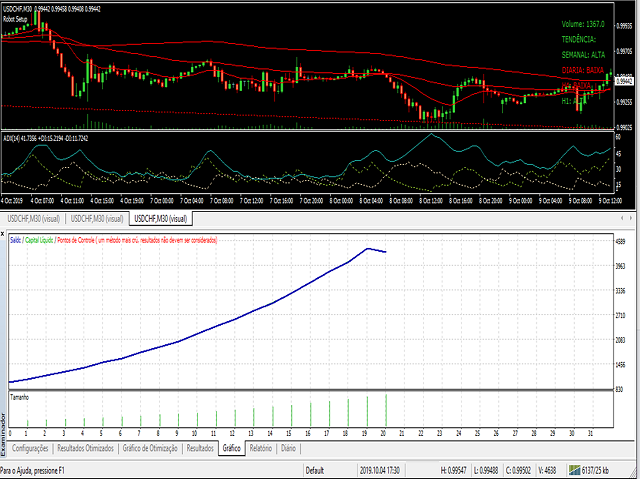The width and height of the screenshot is (640, 480).
Task: Click the 4589 balance axis value
Action: pyautogui.click(x=620, y=241)
